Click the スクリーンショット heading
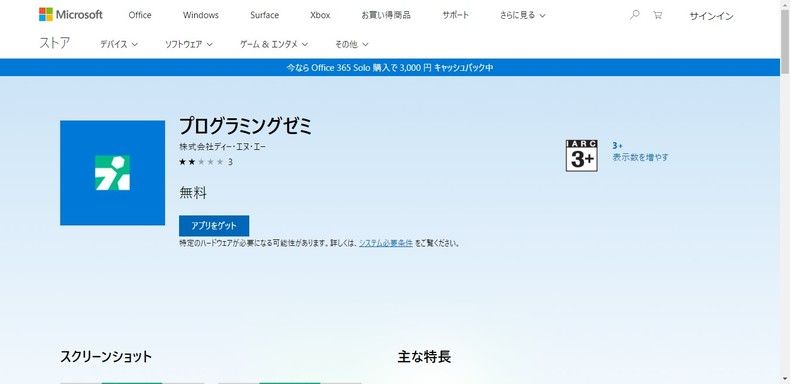790x384 pixels. 106,357
